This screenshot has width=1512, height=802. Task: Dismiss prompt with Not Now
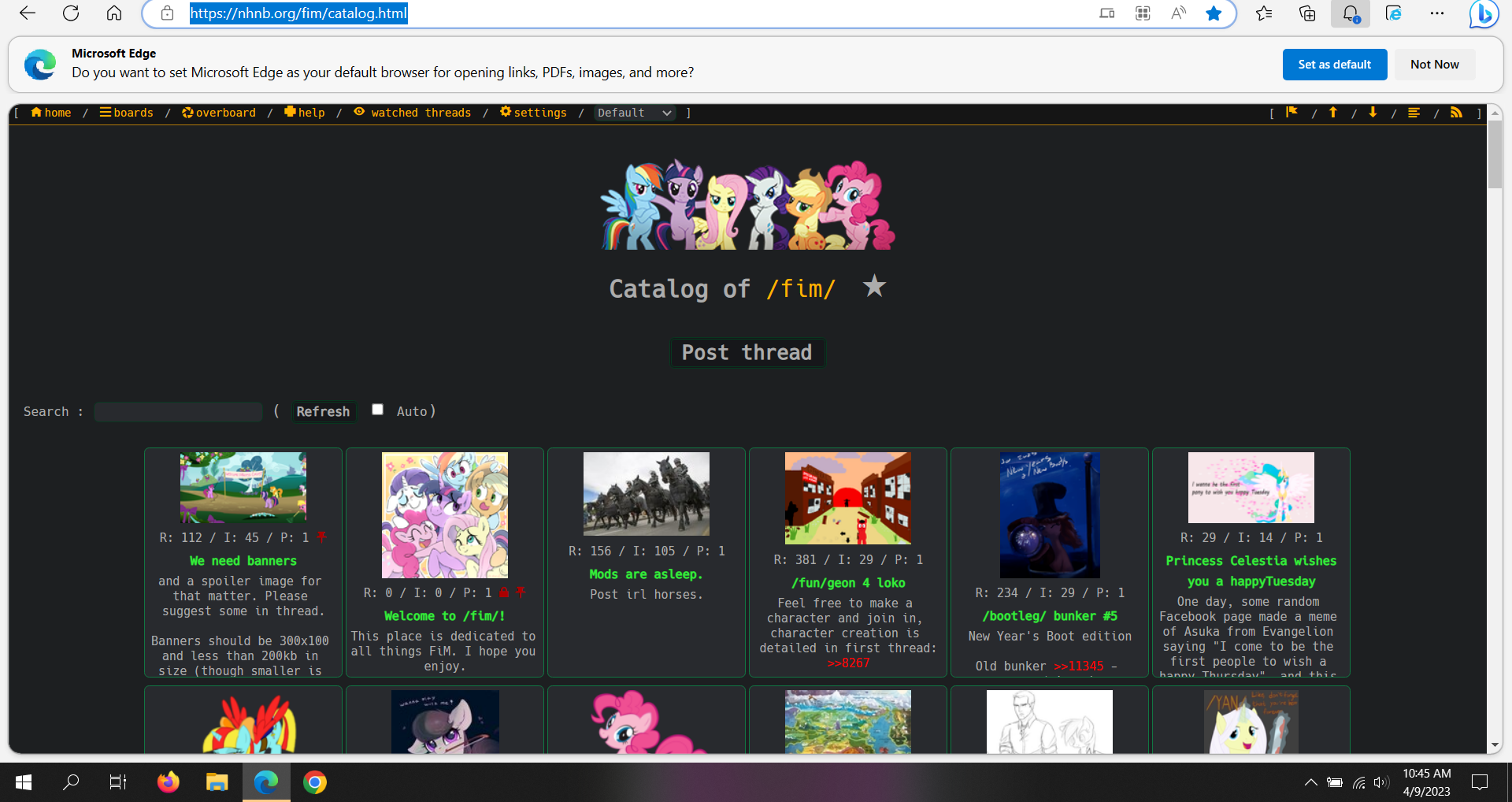(1435, 65)
